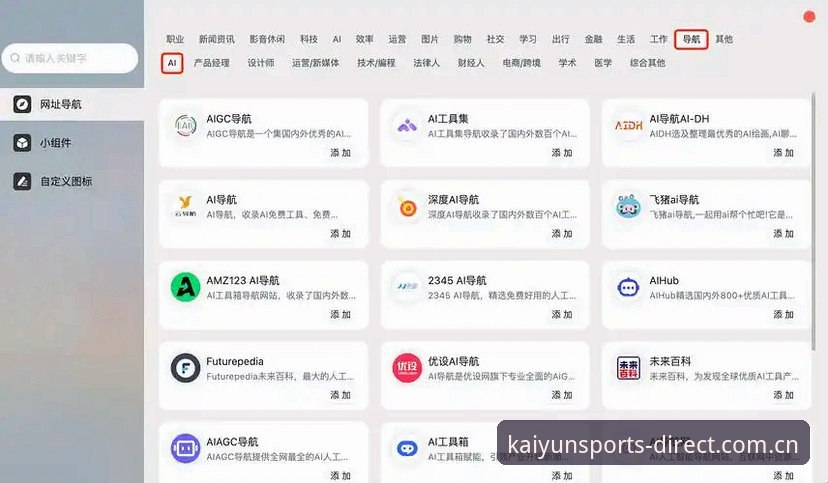Select the 医学 subcategory
The width and height of the screenshot is (828, 483).
click(x=603, y=63)
